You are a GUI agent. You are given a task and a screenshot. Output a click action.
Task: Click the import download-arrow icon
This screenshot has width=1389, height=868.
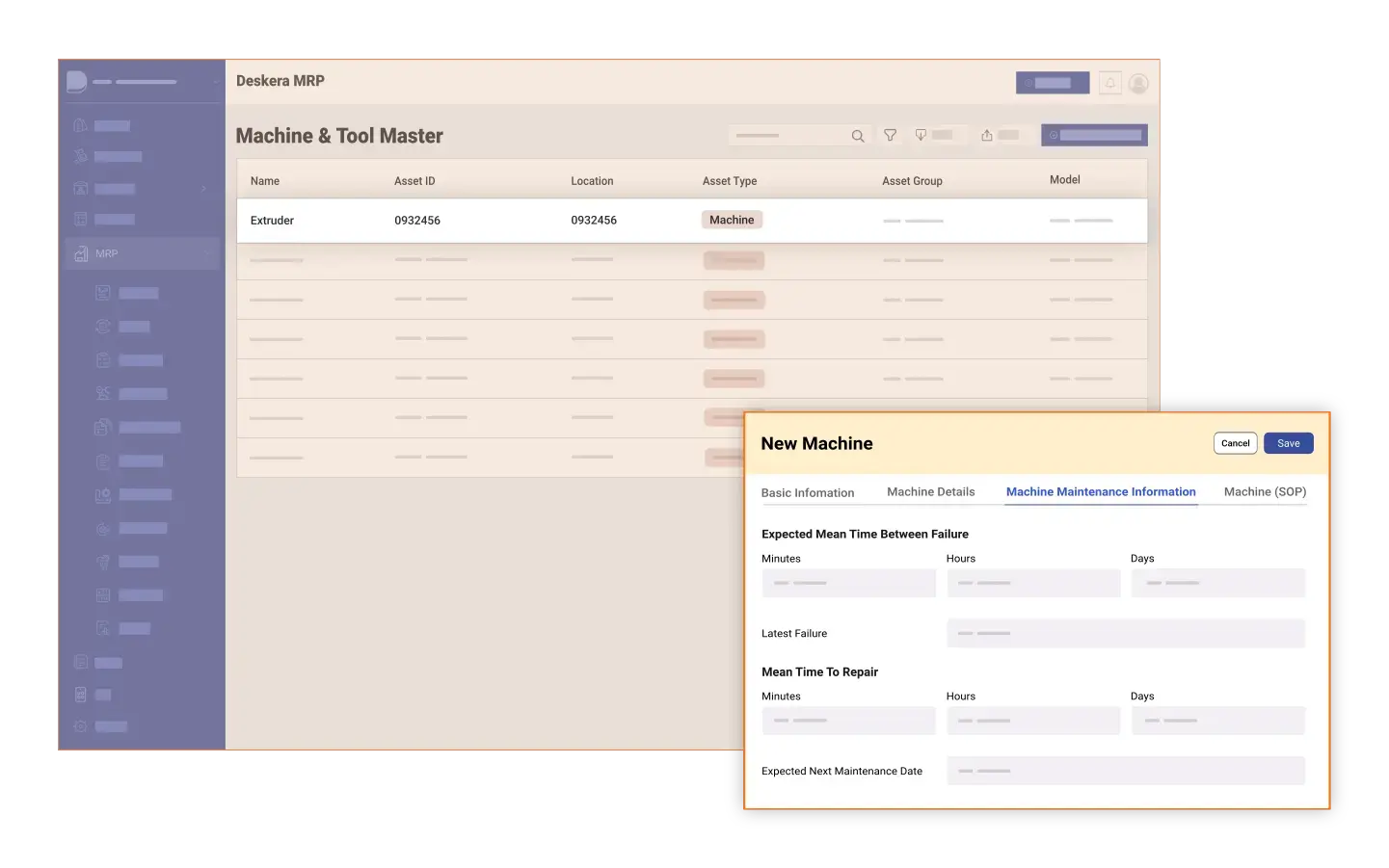click(920, 135)
